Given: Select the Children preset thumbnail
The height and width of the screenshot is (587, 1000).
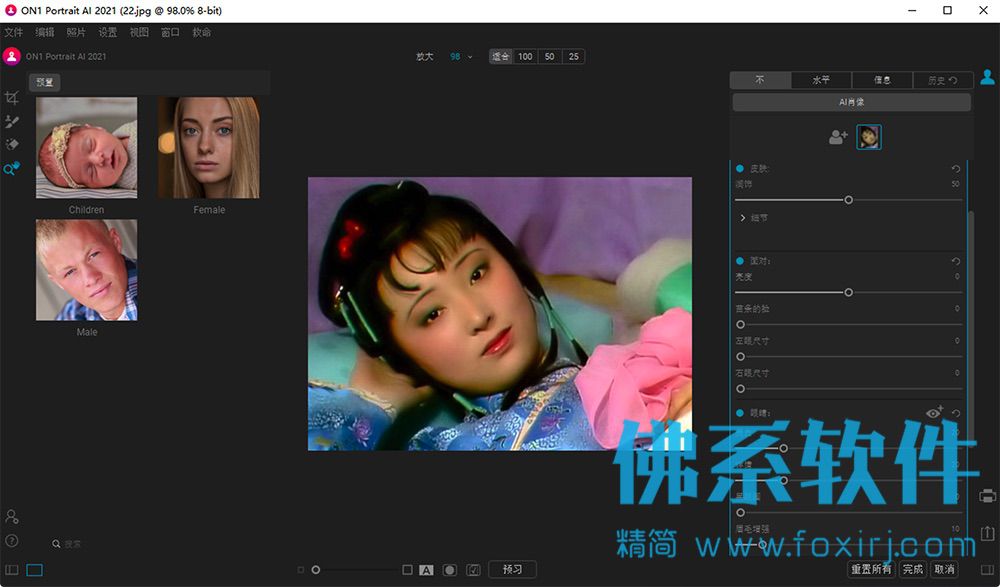Looking at the screenshot, I should coord(87,147).
